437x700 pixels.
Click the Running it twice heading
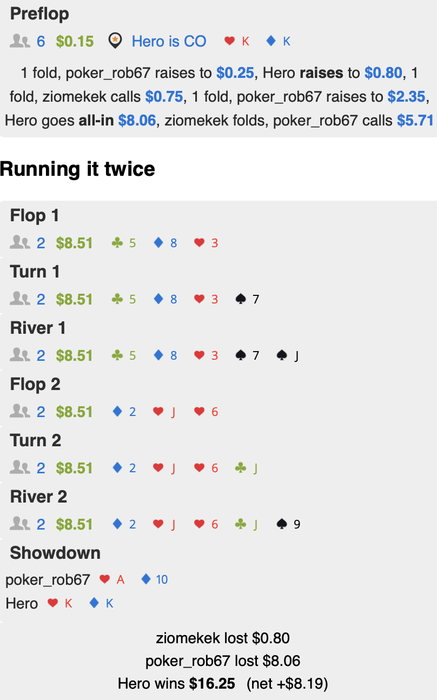click(x=78, y=169)
